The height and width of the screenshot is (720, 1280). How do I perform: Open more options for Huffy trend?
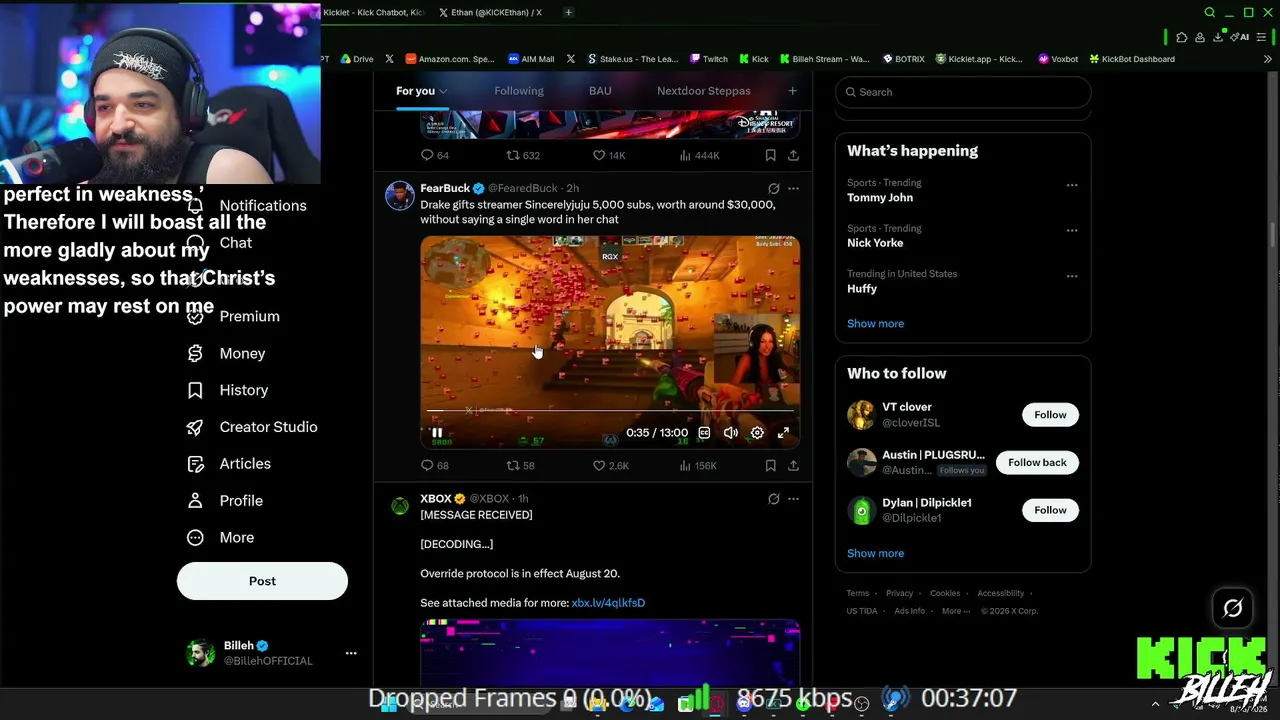coord(1072,276)
